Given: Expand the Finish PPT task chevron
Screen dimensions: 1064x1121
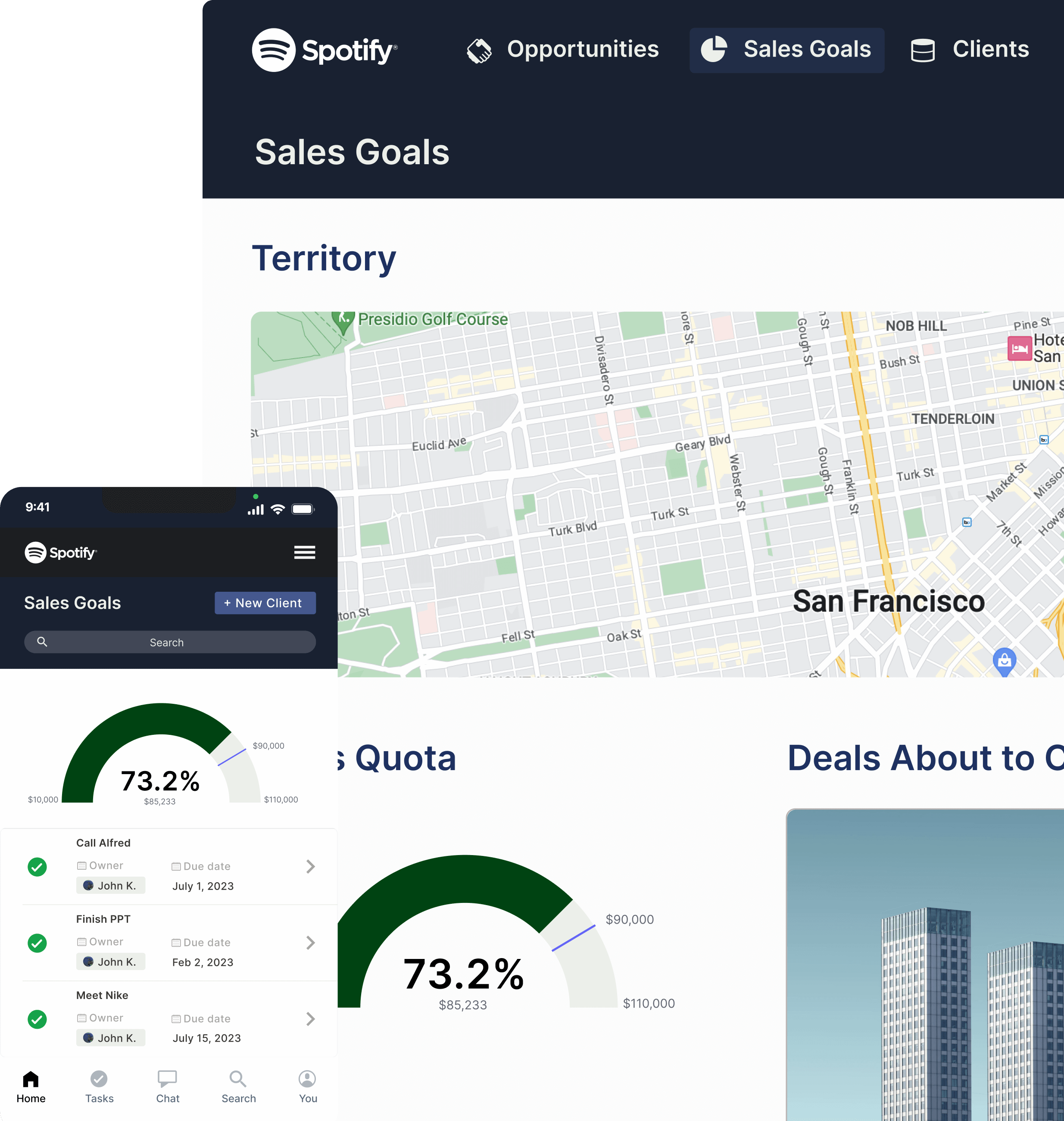Looking at the screenshot, I should coord(310,942).
